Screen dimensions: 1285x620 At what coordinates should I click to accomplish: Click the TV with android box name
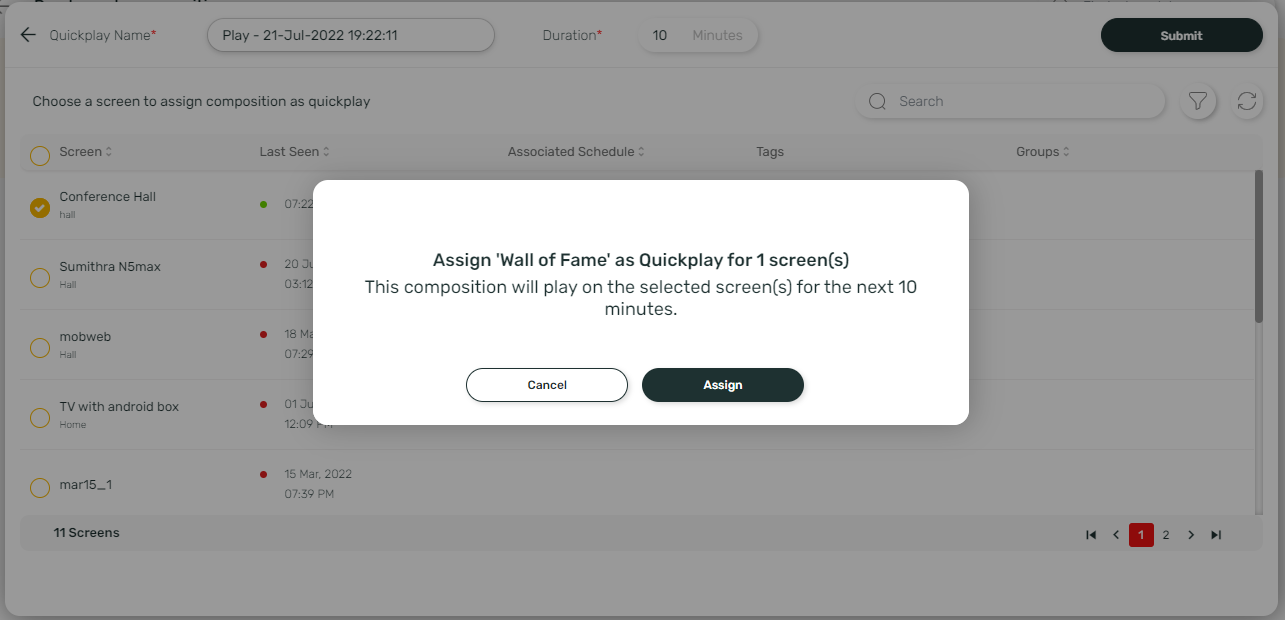click(x=119, y=407)
